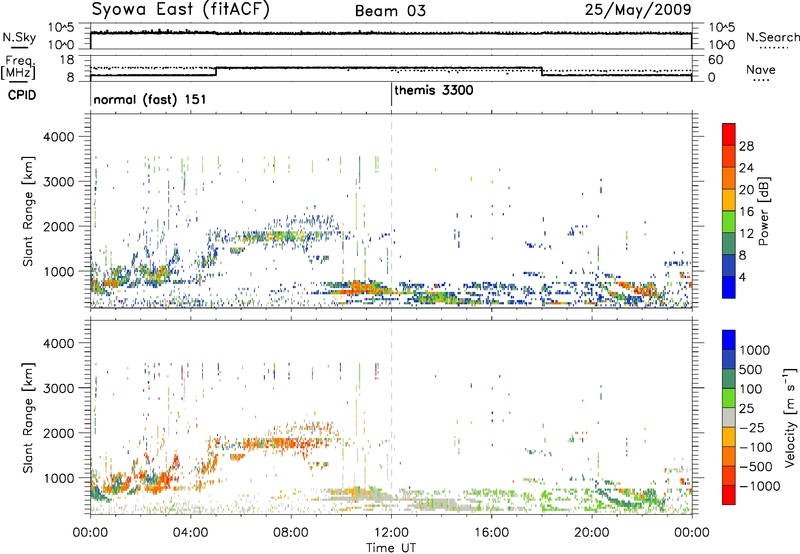Click the light green 12-16 dB power swatch
Viewport: 800px width, 554px height.
click(x=729, y=222)
